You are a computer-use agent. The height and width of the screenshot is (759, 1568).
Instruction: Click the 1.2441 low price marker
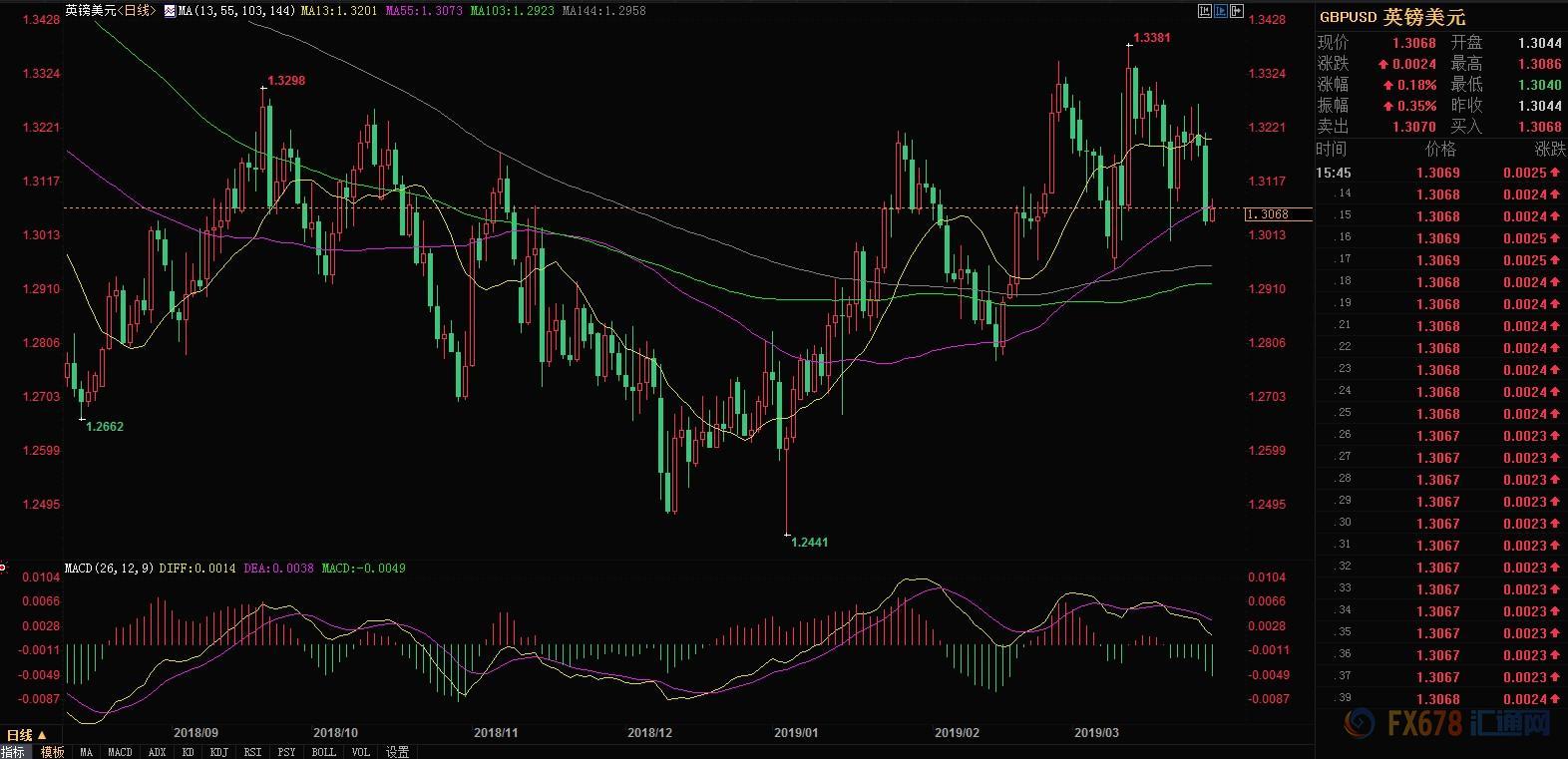coord(809,543)
